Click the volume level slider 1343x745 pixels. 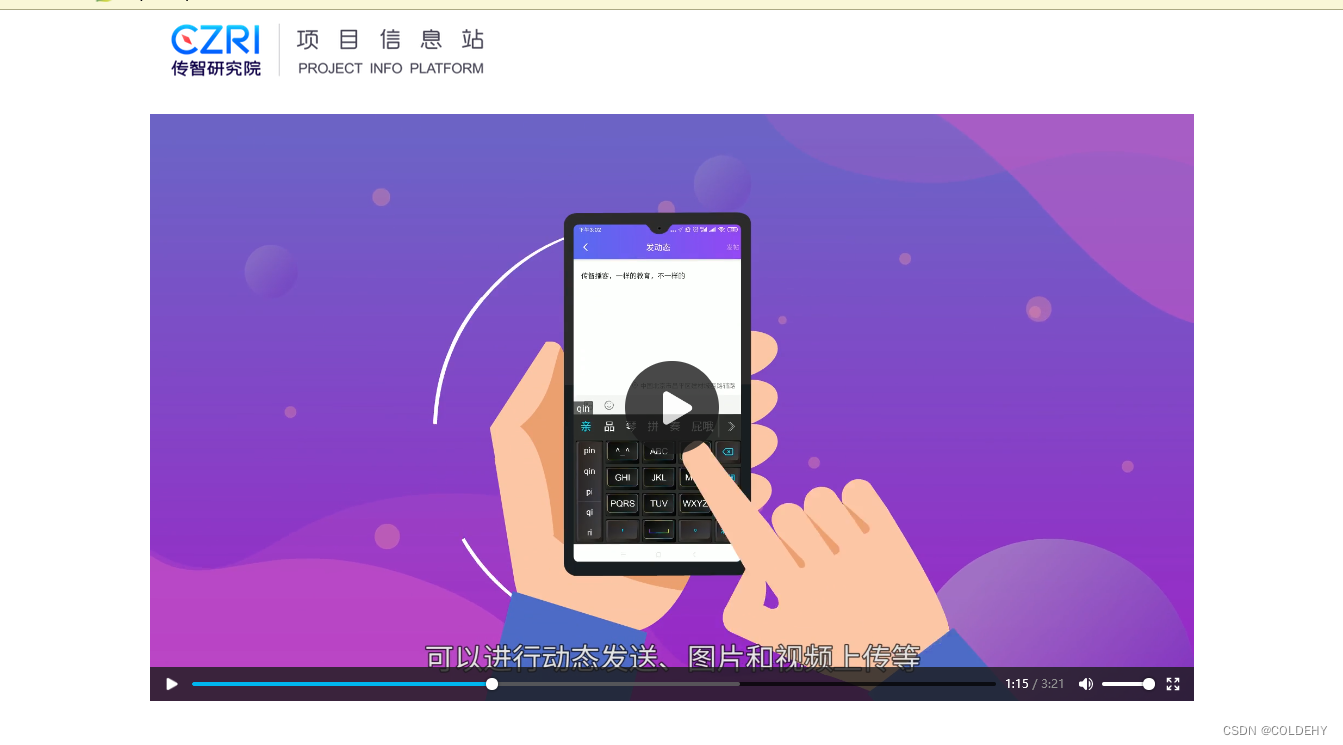pos(1128,684)
